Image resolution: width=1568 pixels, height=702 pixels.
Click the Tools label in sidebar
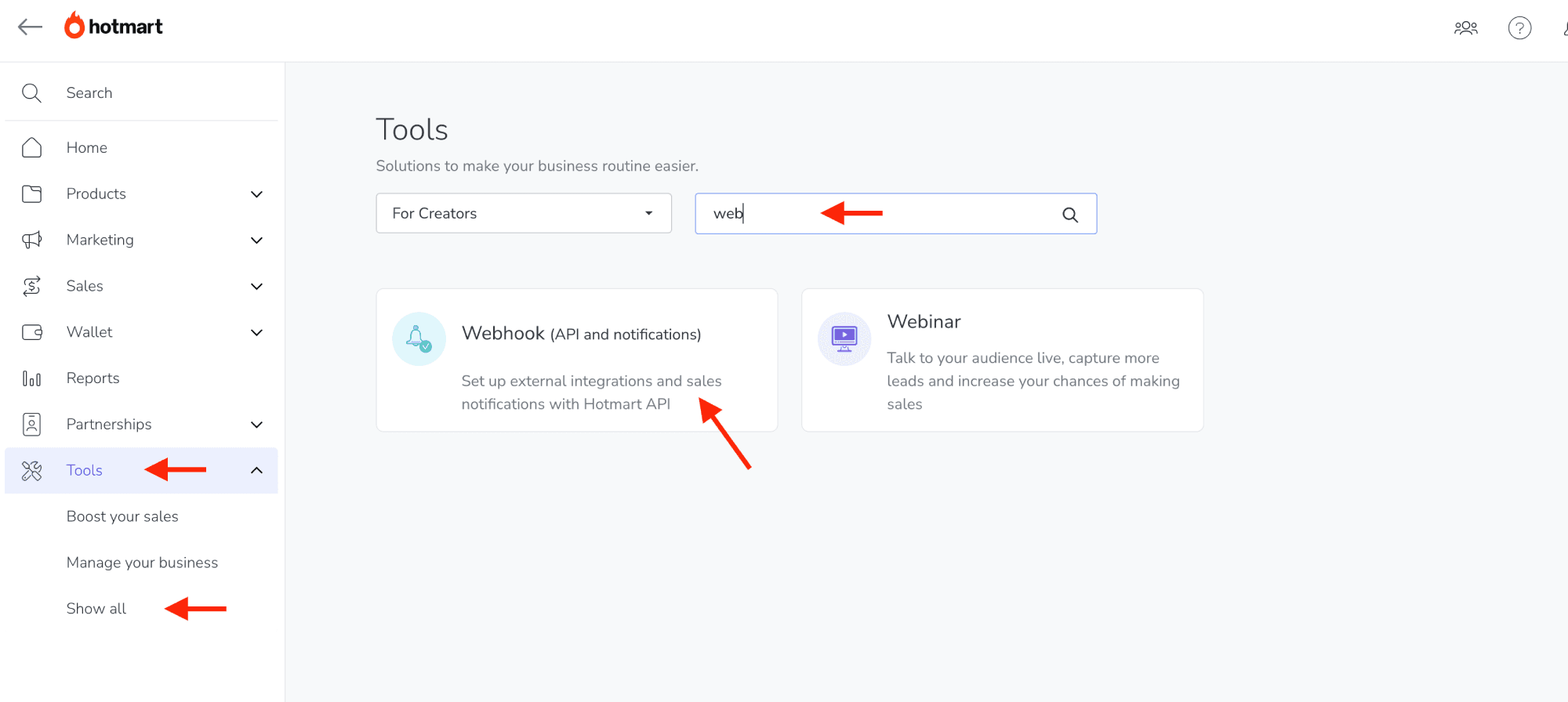[x=85, y=470]
